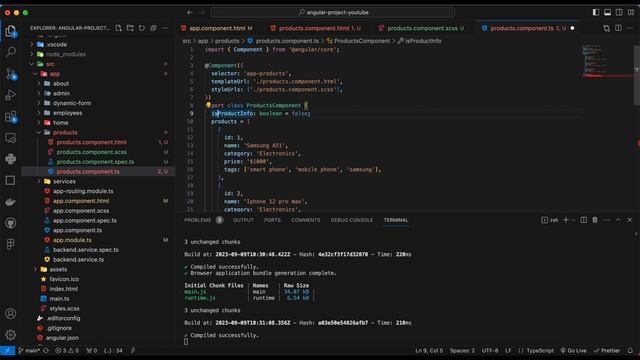
Task: Click the editor minimap
Action: [608, 61]
